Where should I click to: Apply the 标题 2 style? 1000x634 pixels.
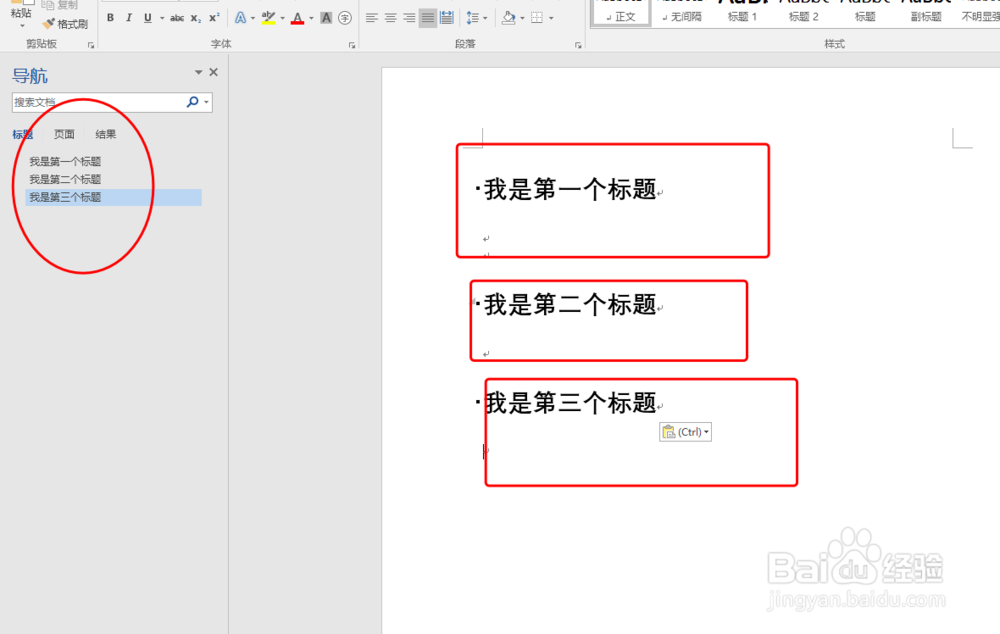(x=804, y=13)
